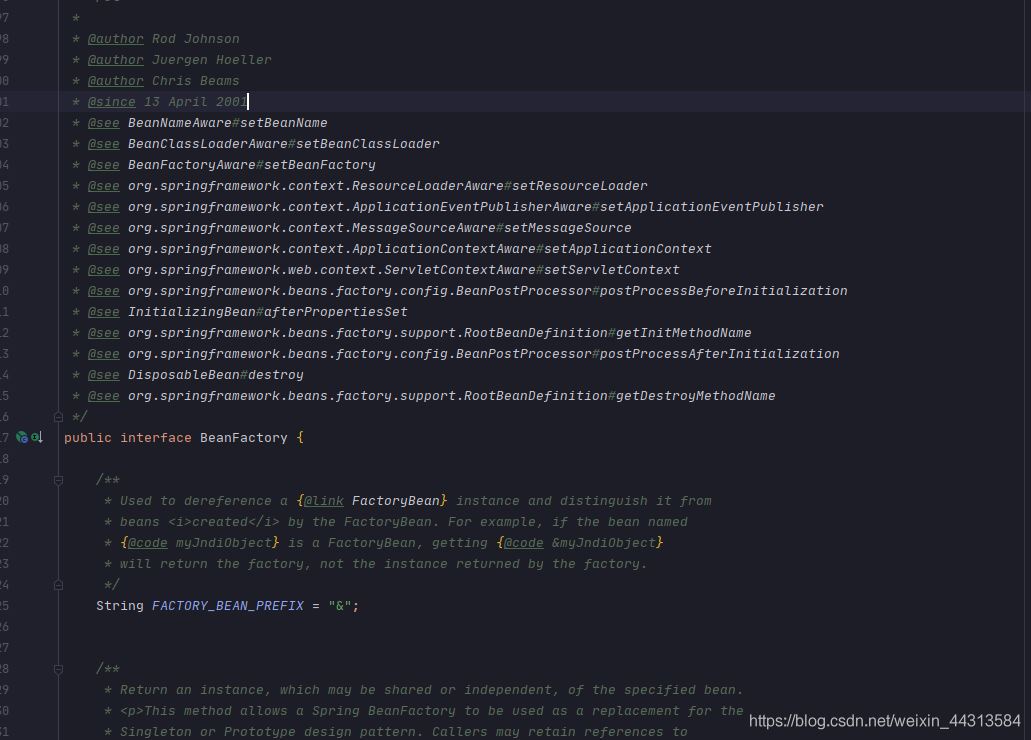
Task: Open BeanPostProcessor#postProcessBeforeInitialization reference
Action: pyautogui.click(x=487, y=291)
